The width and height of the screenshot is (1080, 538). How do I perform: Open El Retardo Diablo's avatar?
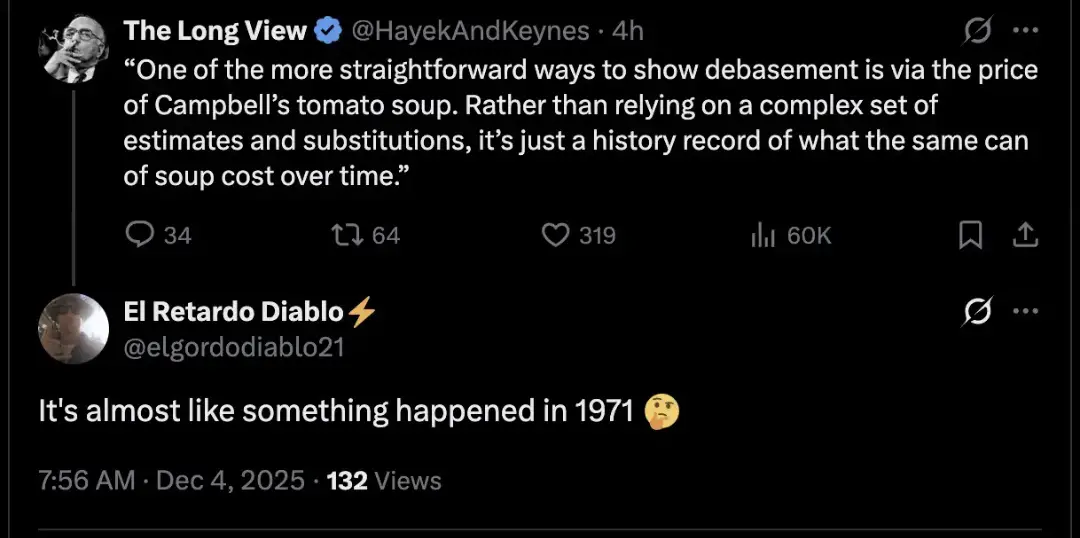click(72, 329)
